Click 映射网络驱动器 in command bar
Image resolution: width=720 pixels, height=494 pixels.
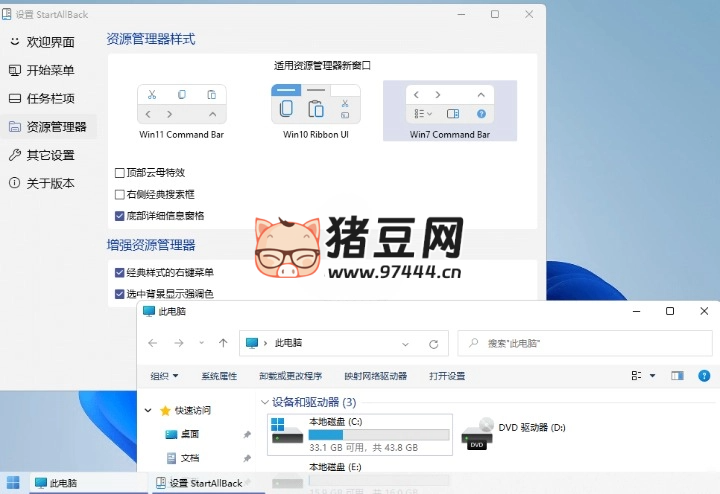tap(376, 376)
